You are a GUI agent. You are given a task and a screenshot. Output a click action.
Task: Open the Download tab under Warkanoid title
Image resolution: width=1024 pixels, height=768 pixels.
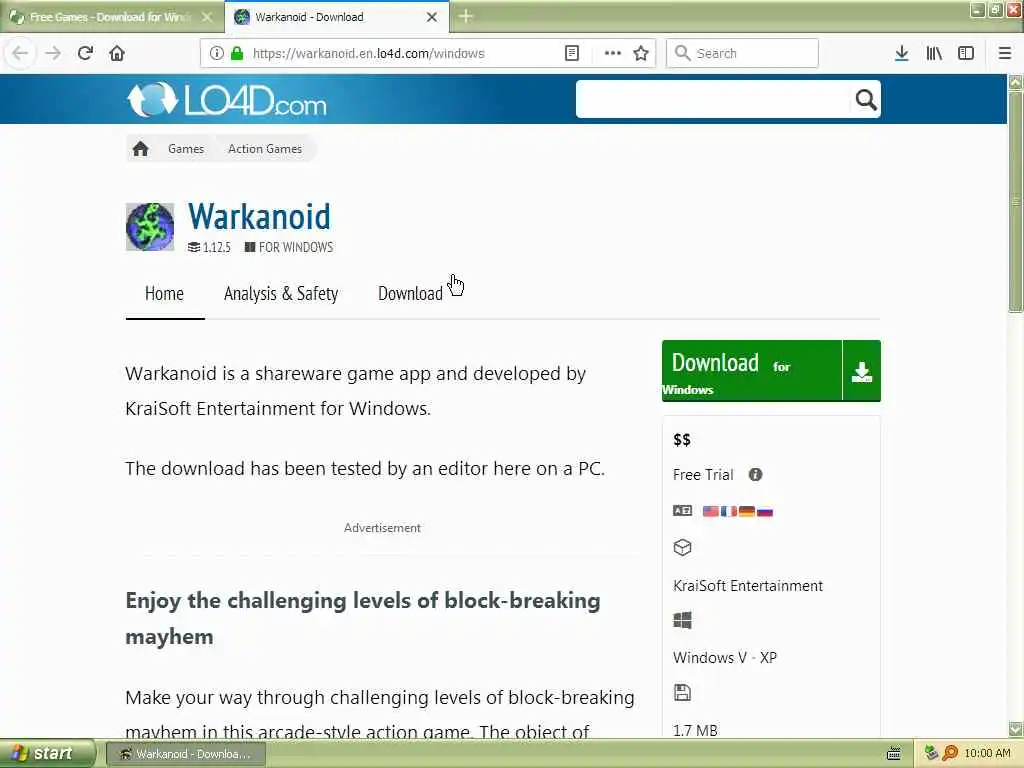tap(410, 294)
